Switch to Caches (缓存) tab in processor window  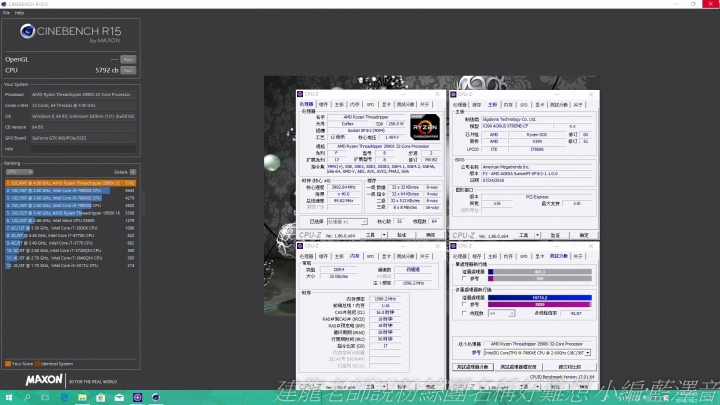pos(324,105)
